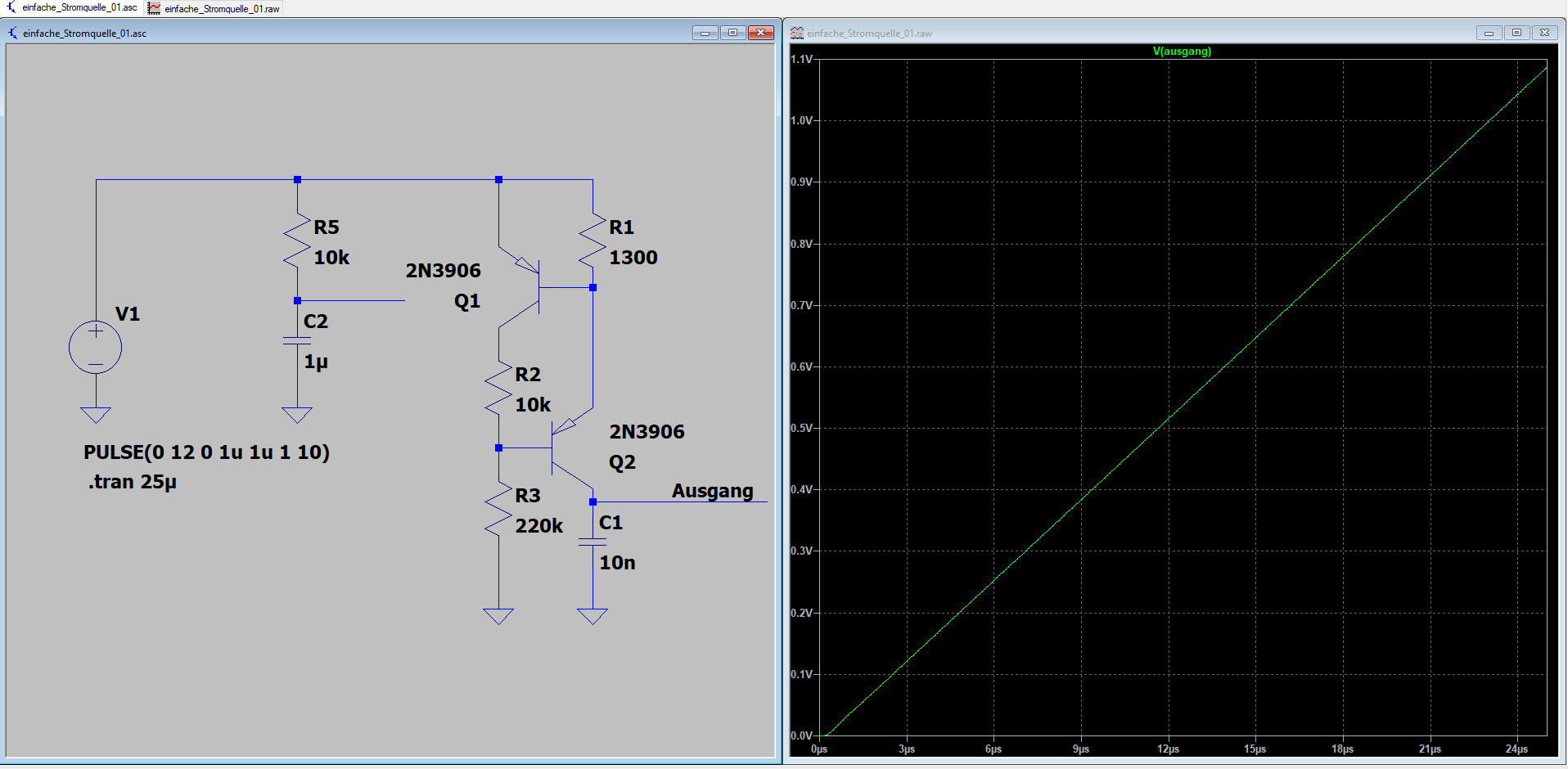The height and width of the screenshot is (769, 1568).
Task: Select capacitor C1 symbol
Action: tap(593, 542)
